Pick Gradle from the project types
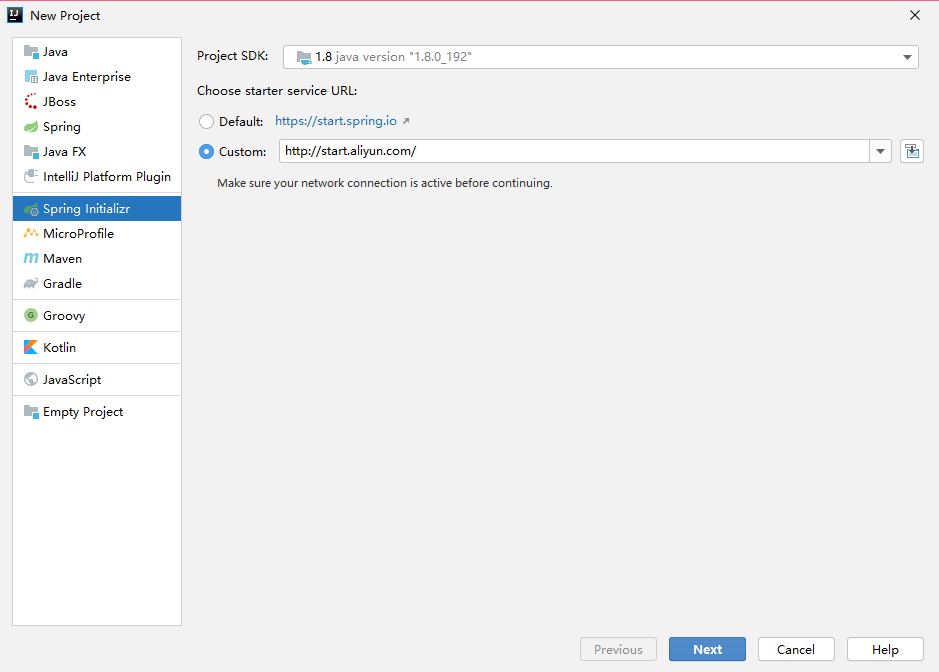939x672 pixels. tap(97, 284)
